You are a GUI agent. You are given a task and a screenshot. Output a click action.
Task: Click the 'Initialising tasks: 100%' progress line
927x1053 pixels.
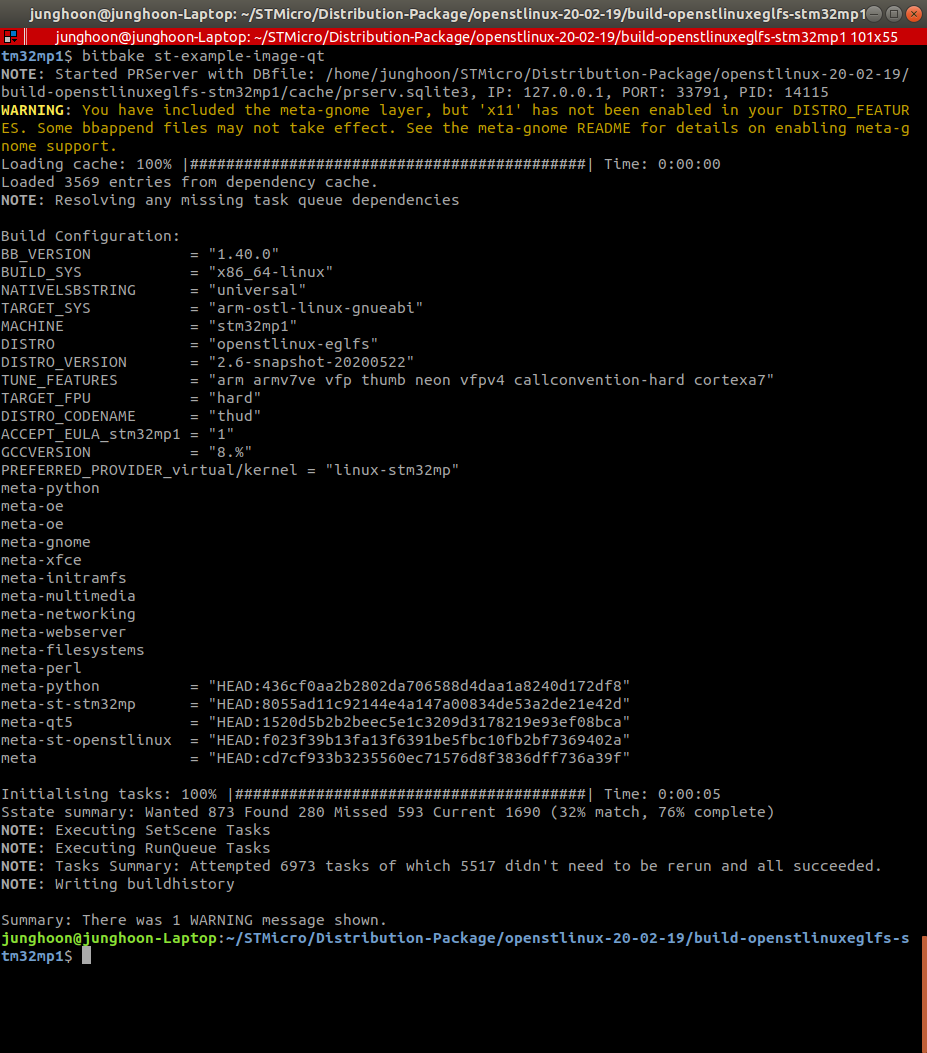(x=361, y=794)
